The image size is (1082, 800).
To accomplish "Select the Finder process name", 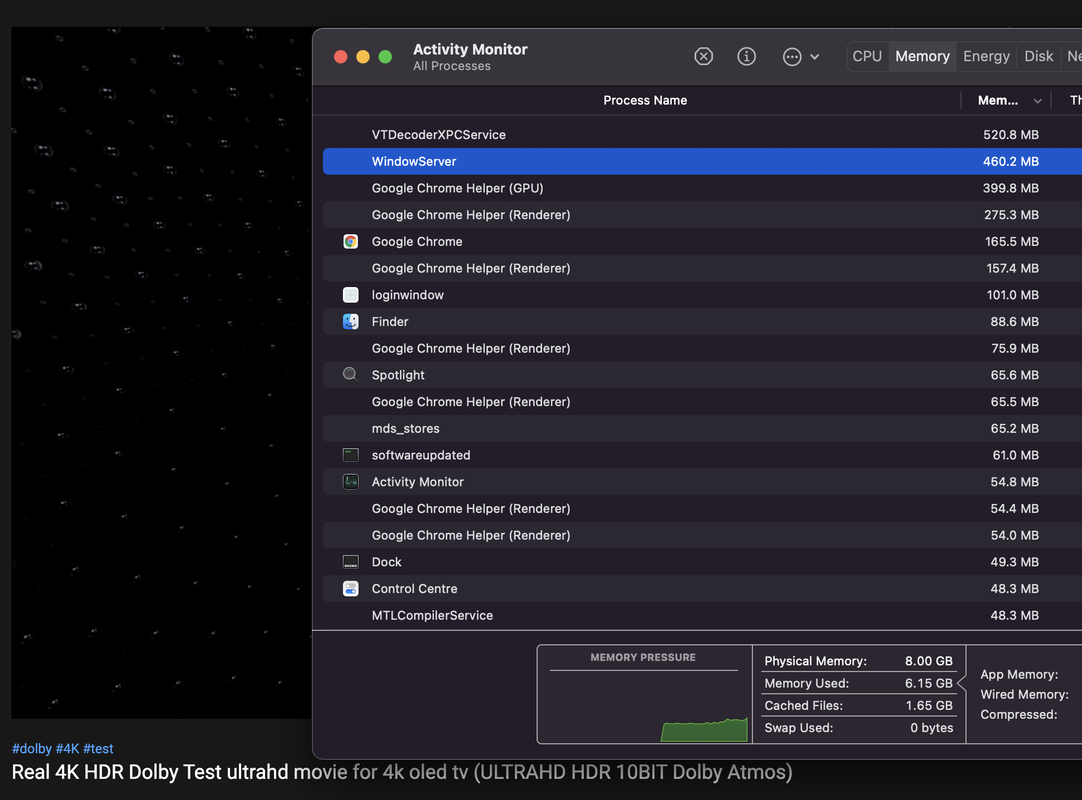I will pyautogui.click(x=390, y=322).
